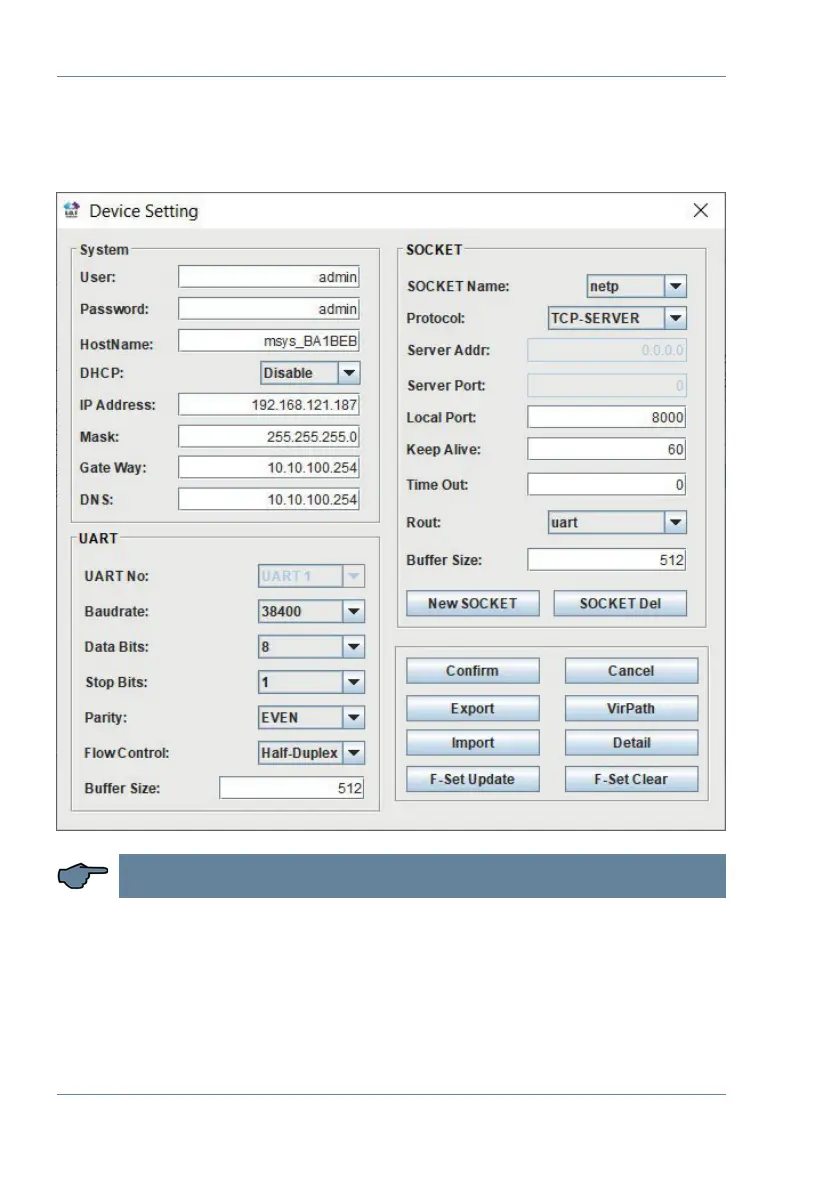Click the Export button
839x1191 pixels.
point(472,708)
